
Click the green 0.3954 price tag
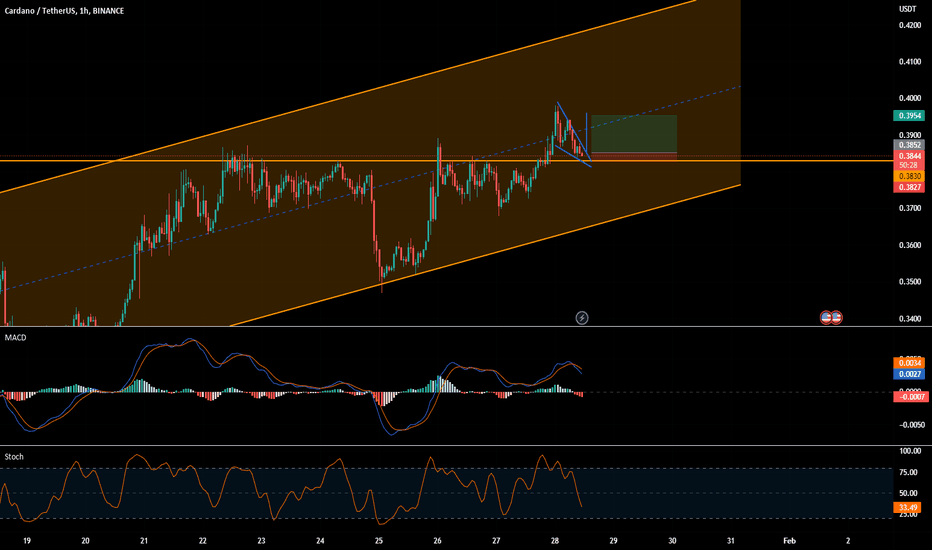point(909,115)
